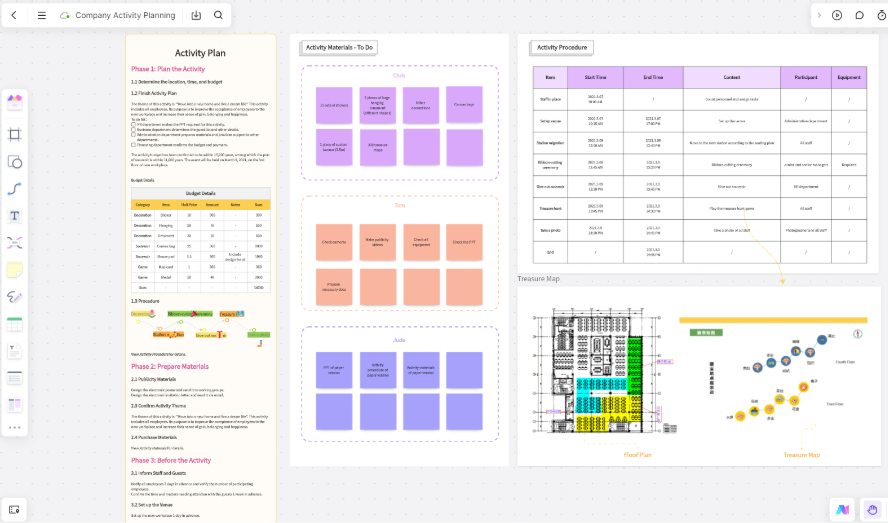Pick the yellow sticky note tool
Viewport: 888px width, 523px height.
(x=15, y=270)
